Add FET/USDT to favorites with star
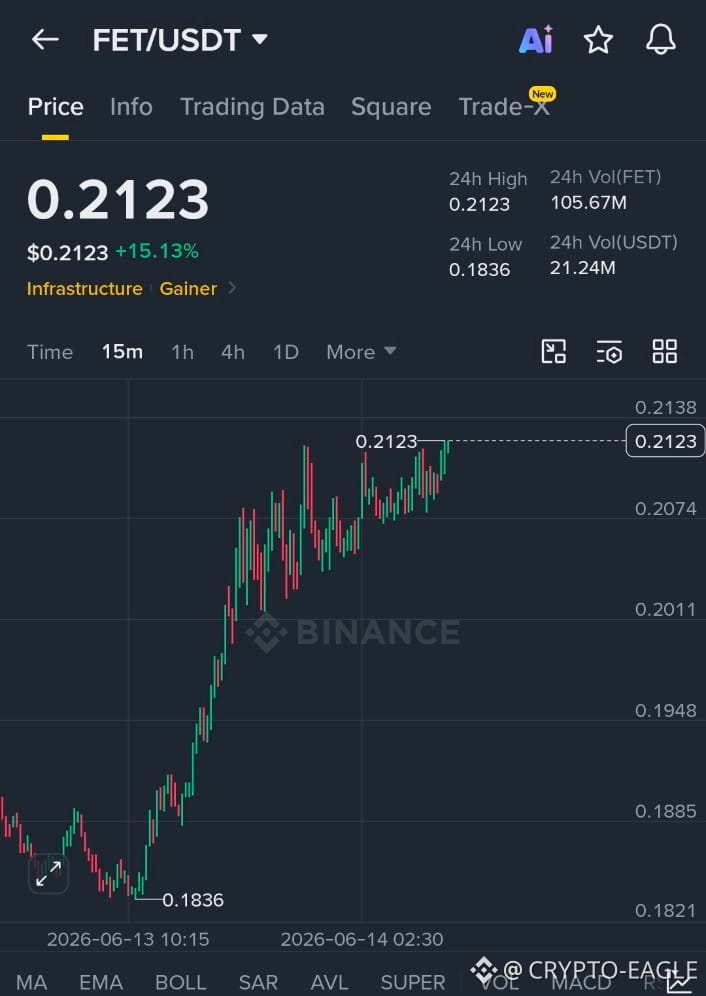Viewport: 706px width, 996px height. click(598, 40)
